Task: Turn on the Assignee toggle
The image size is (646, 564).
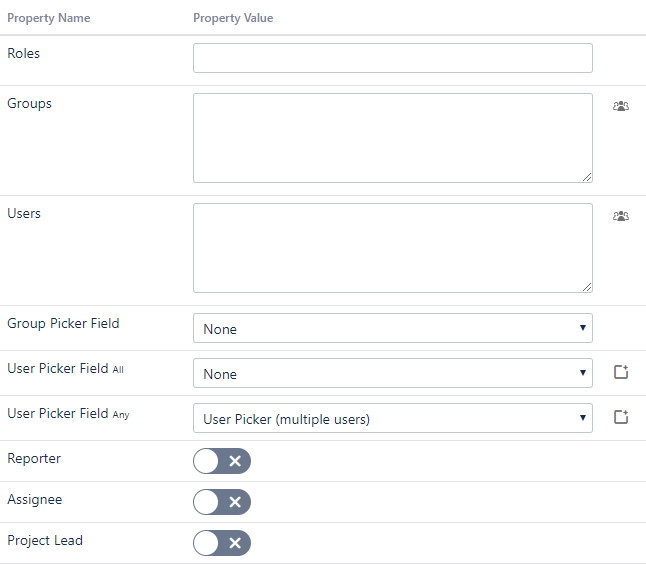Action: coord(222,502)
